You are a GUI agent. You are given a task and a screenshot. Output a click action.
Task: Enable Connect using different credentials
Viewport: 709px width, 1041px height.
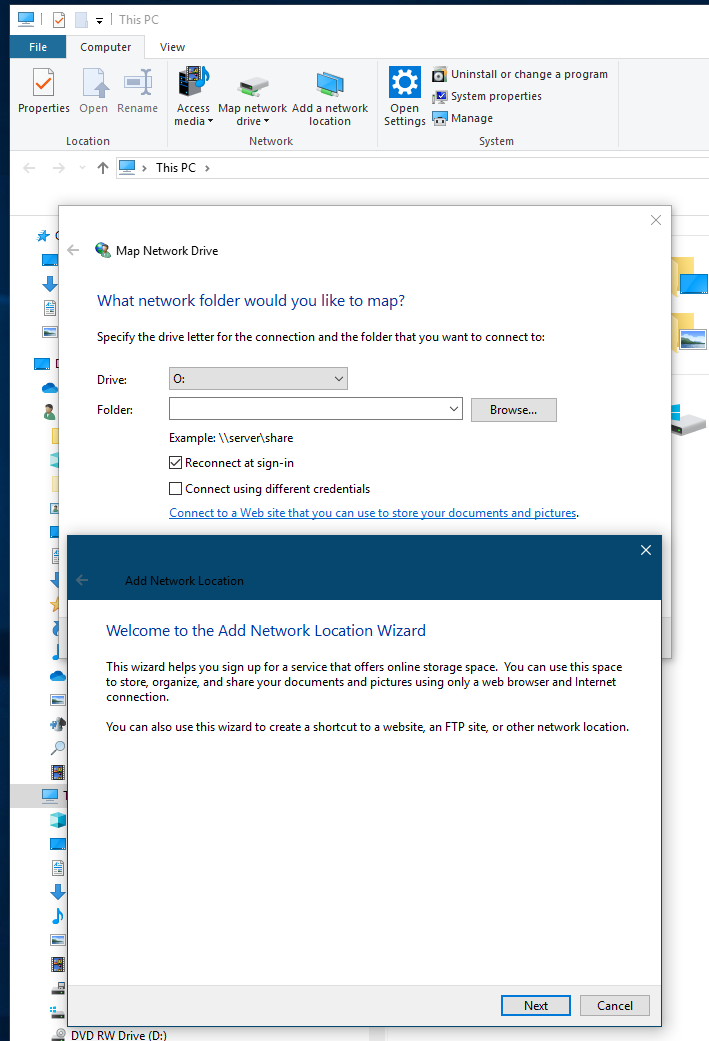[176, 489]
